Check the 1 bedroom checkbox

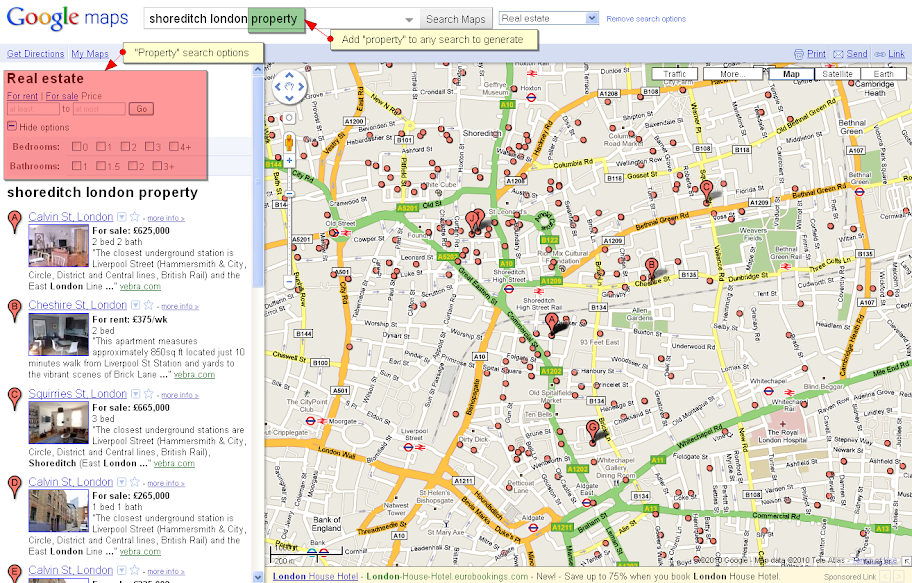(101, 147)
